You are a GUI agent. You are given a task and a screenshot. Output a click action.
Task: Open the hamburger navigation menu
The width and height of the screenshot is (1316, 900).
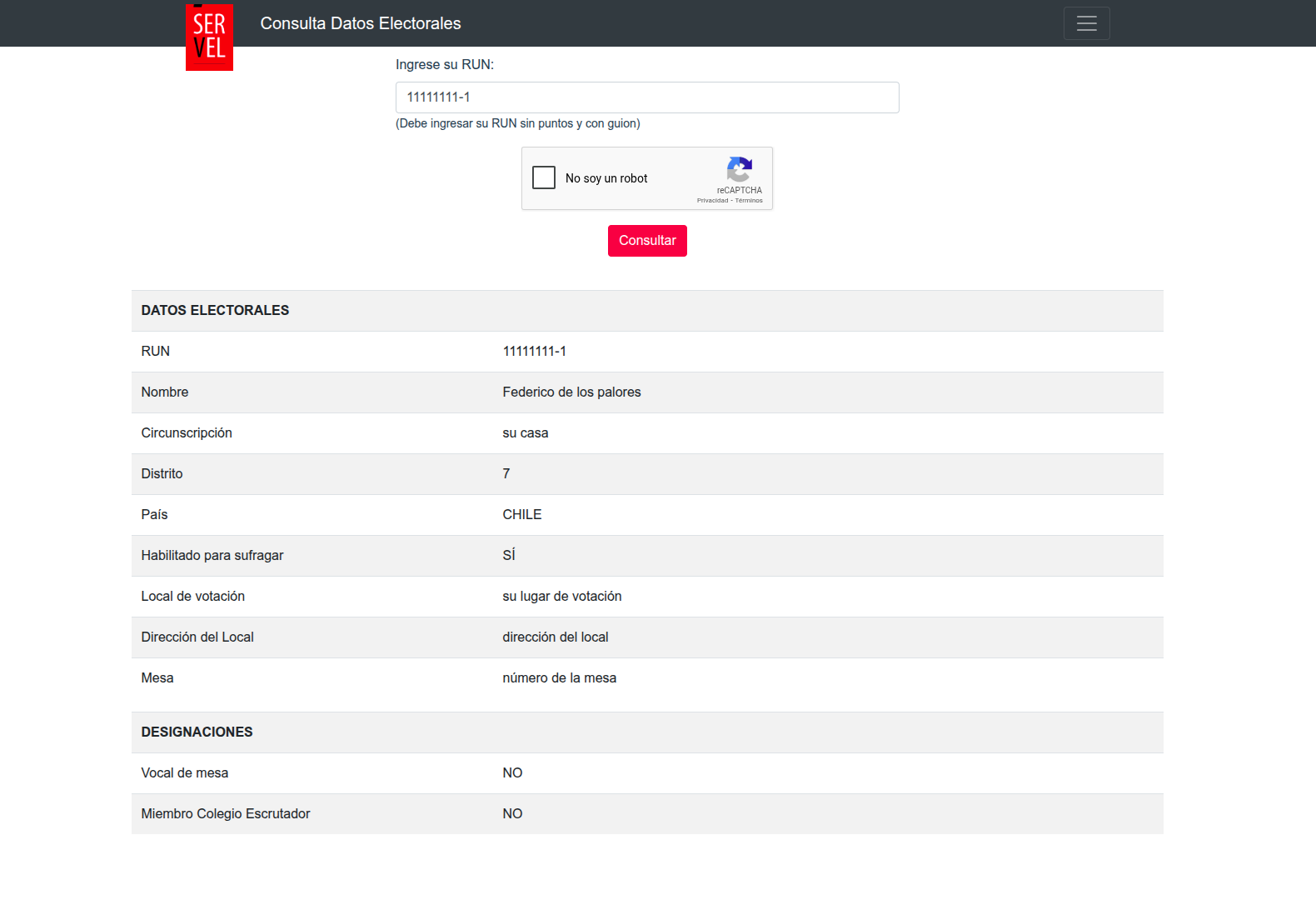point(1086,23)
